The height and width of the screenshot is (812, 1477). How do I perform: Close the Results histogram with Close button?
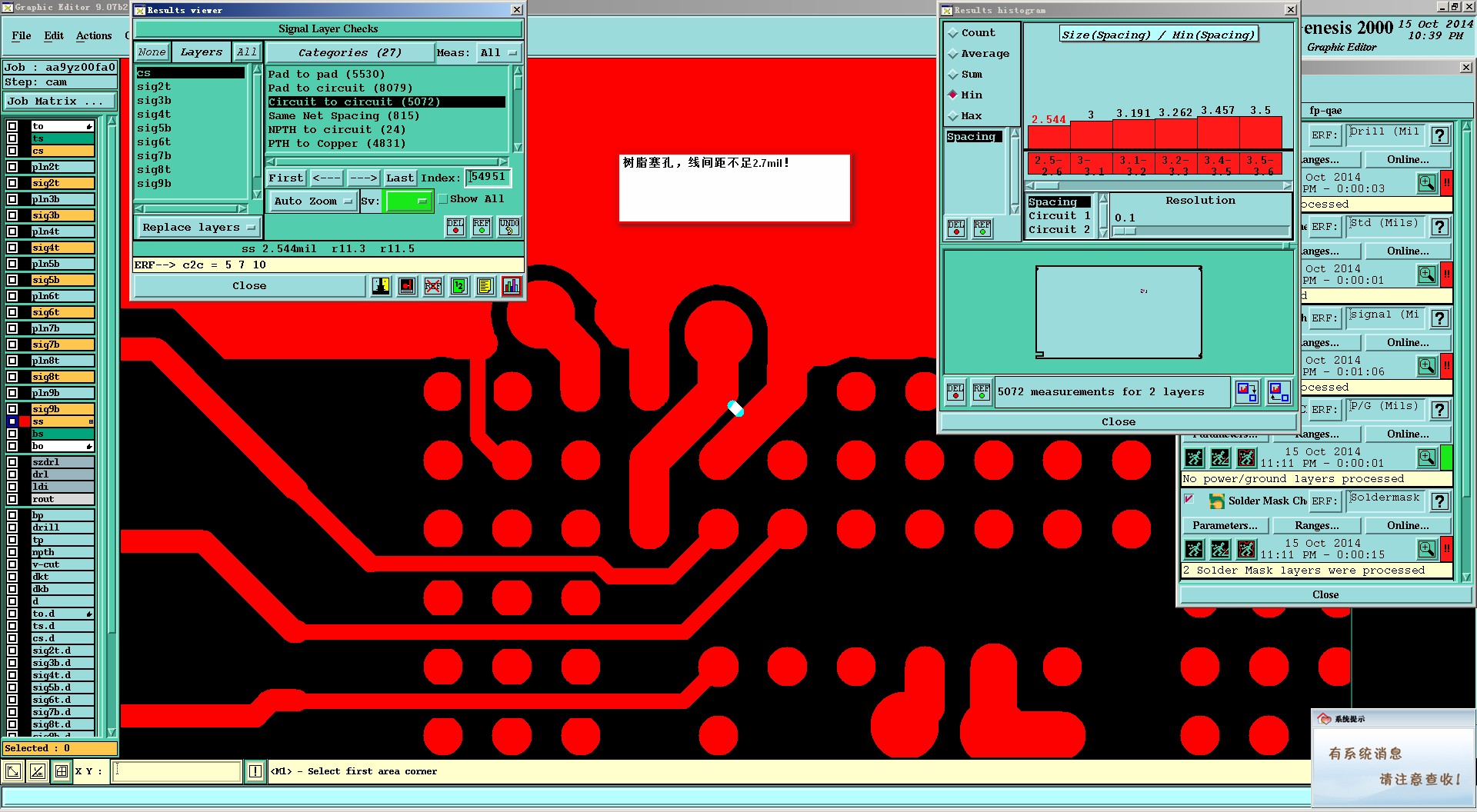click(1118, 422)
